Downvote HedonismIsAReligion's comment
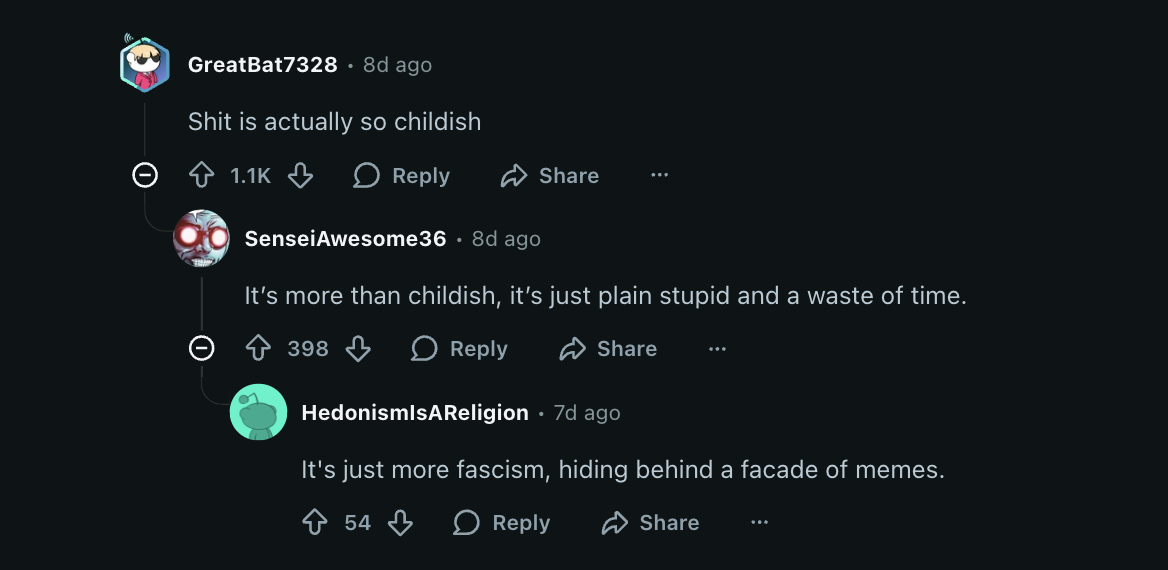Viewport: 1168px width, 570px height. coord(400,523)
